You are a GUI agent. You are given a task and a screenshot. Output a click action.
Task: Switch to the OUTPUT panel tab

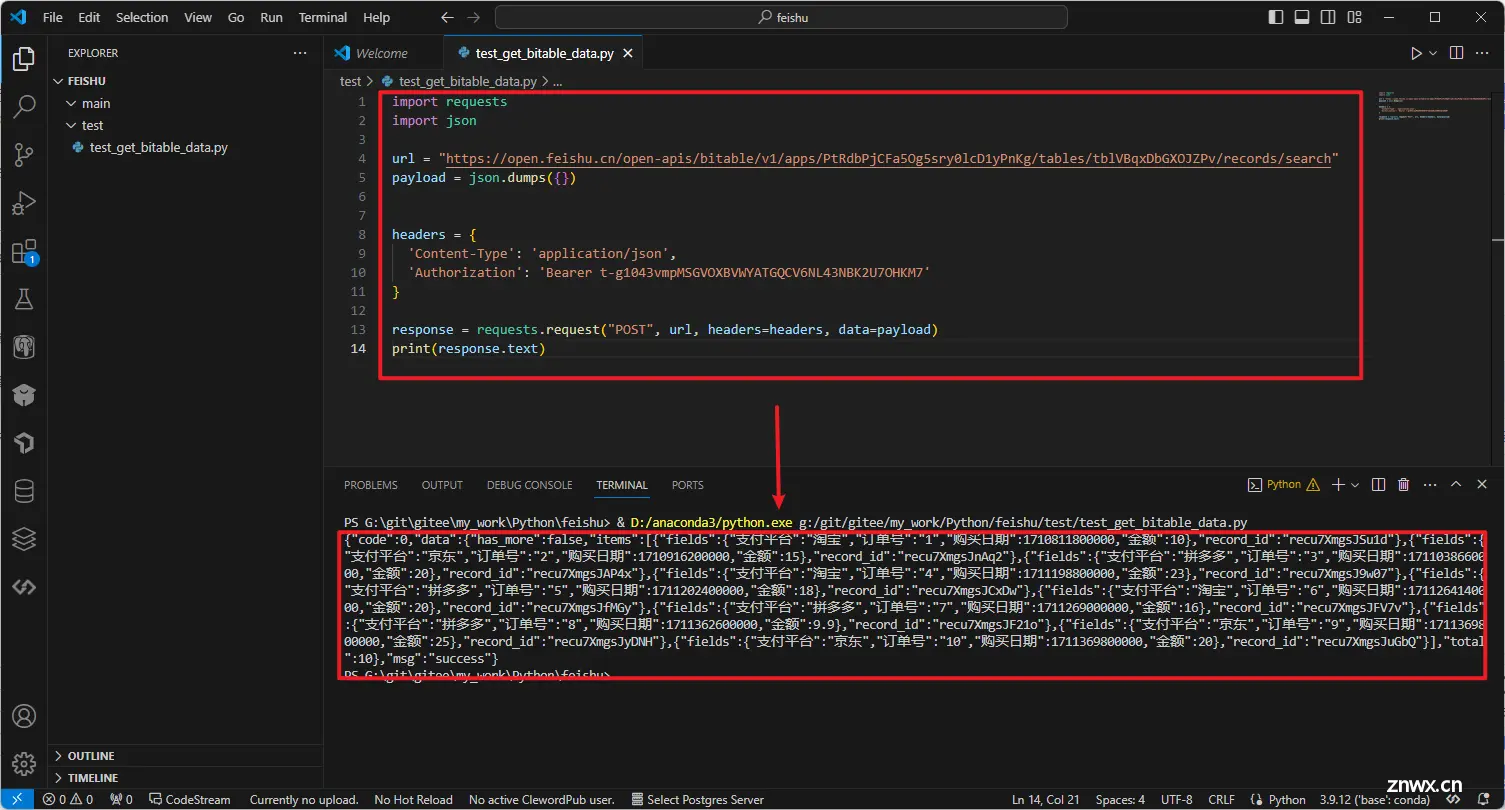click(442, 485)
